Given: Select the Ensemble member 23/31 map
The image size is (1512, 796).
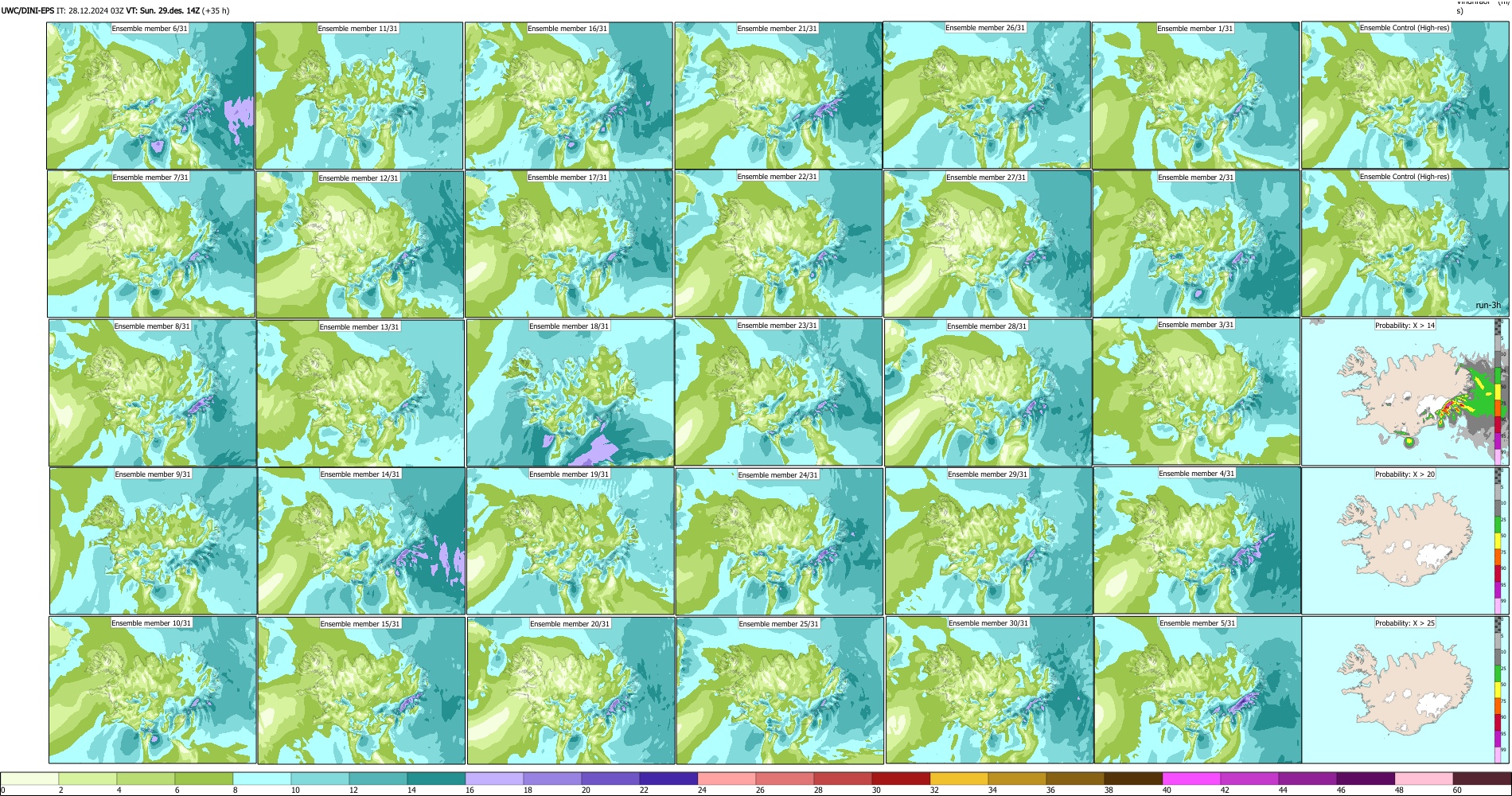Looking at the screenshot, I should [x=778, y=392].
